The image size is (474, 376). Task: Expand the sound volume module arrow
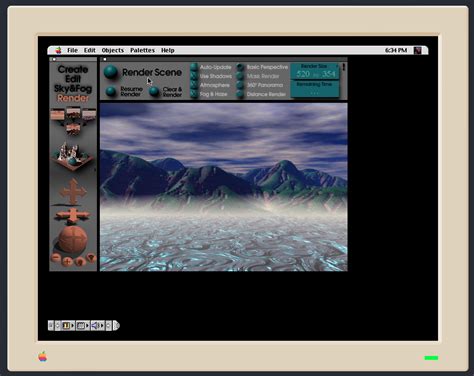(102, 325)
